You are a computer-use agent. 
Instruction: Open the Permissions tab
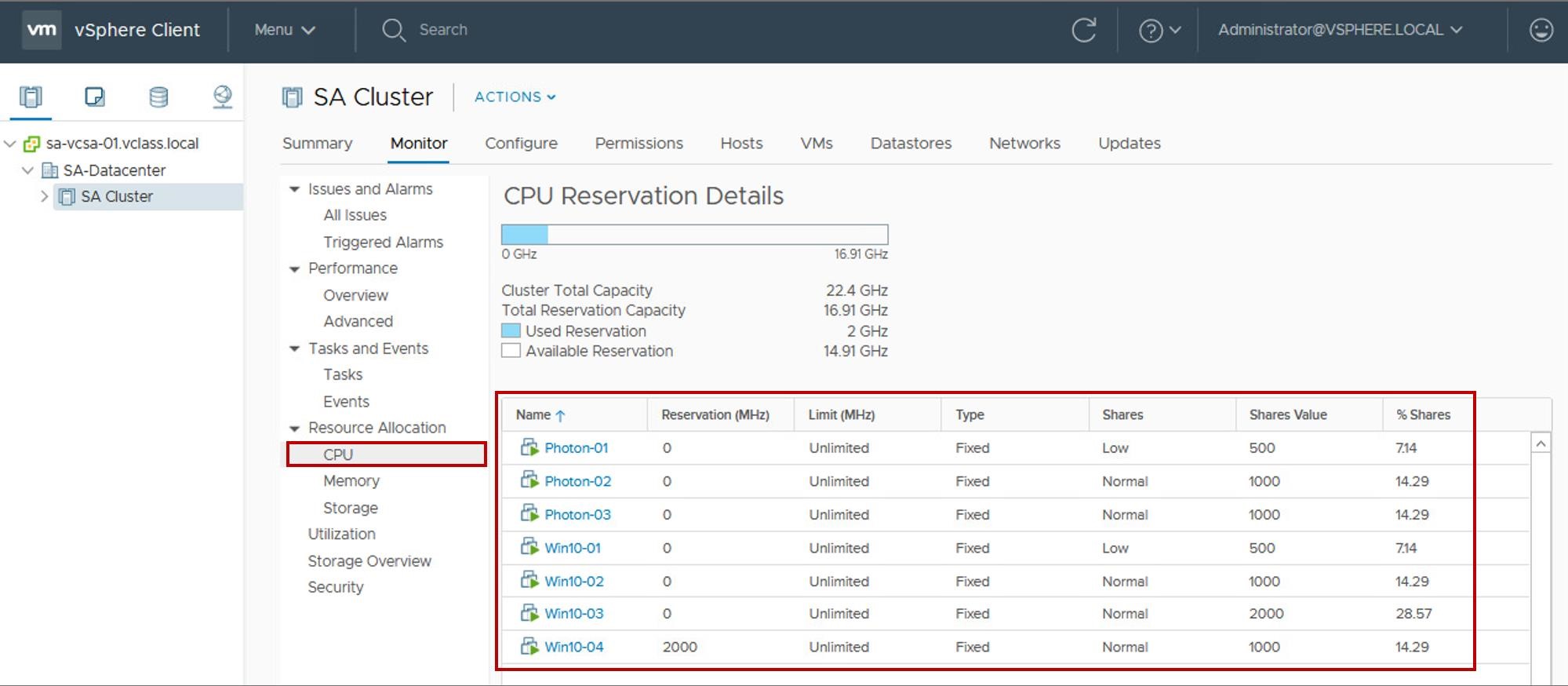639,143
